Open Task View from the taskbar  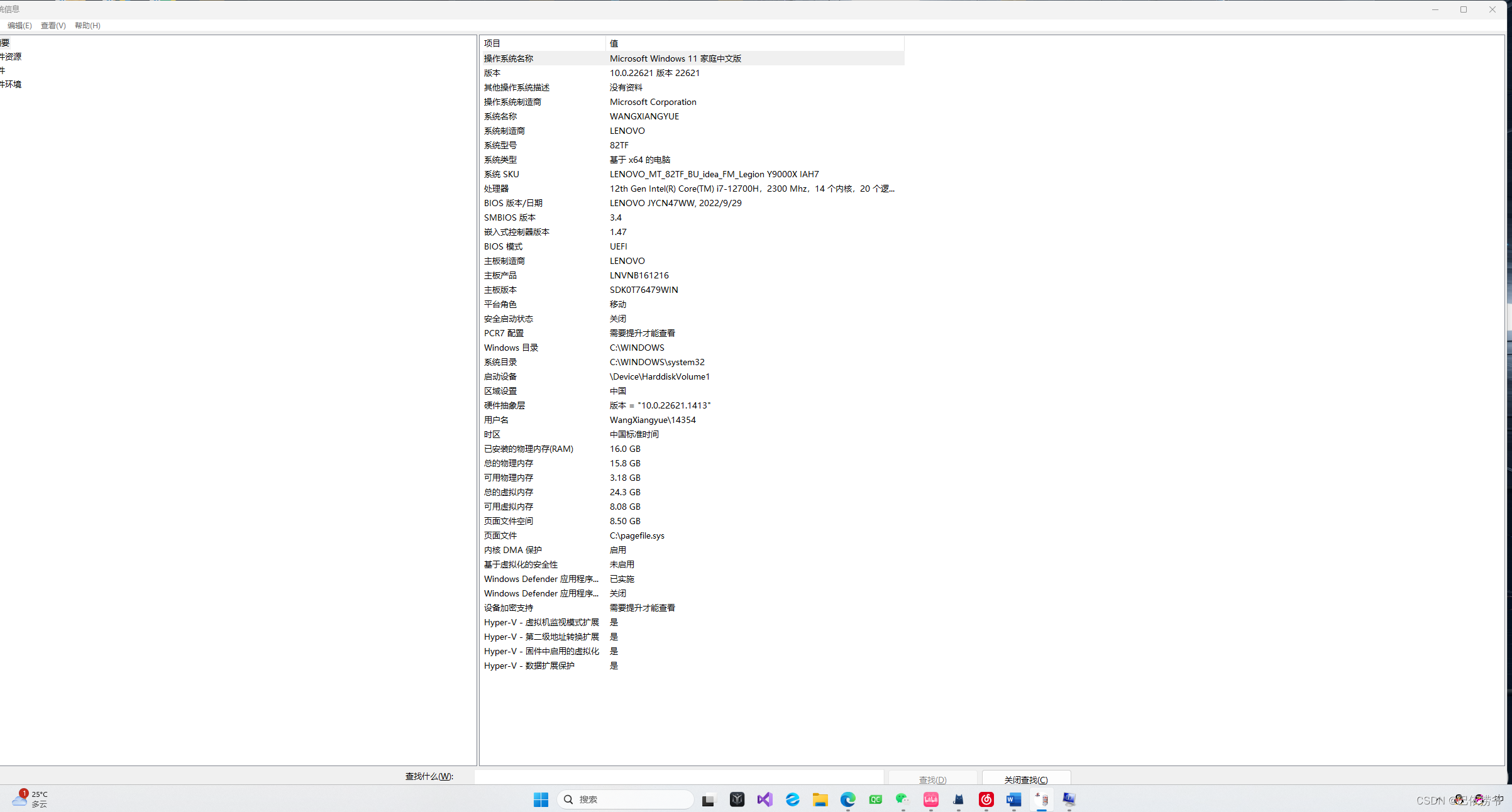click(x=709, y=799)
